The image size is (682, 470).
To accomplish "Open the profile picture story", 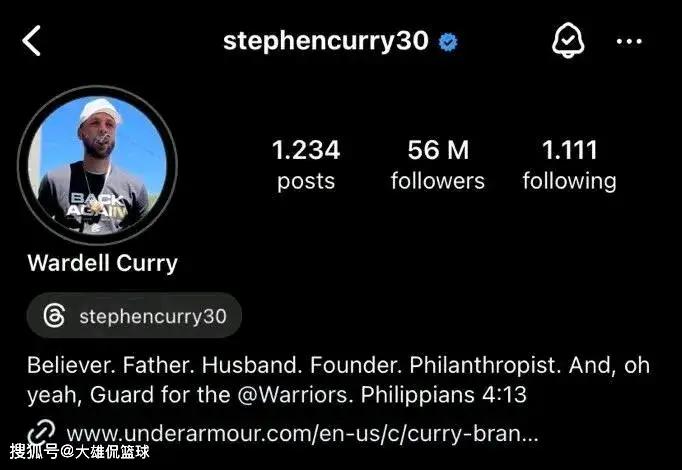I will point(97,165).
